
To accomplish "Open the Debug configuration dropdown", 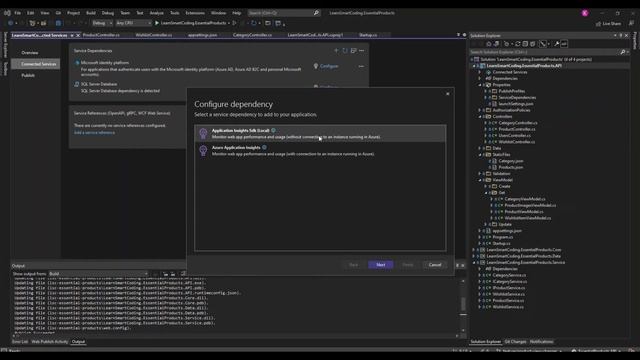I will coord(102,23).
